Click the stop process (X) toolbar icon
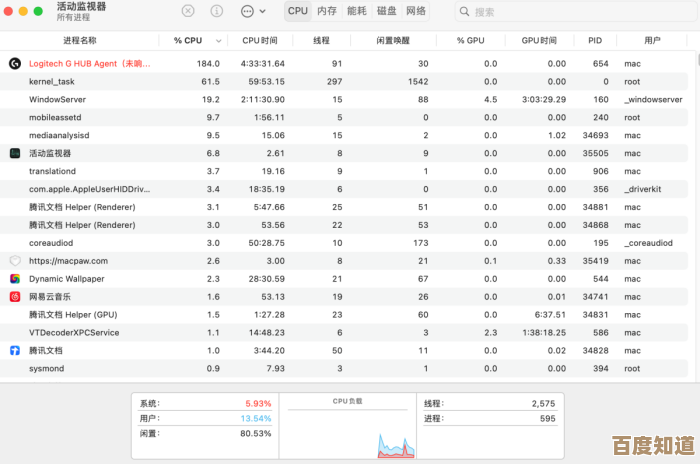The image size is (700, 464). pyautogui.click(x=188, y=11)
